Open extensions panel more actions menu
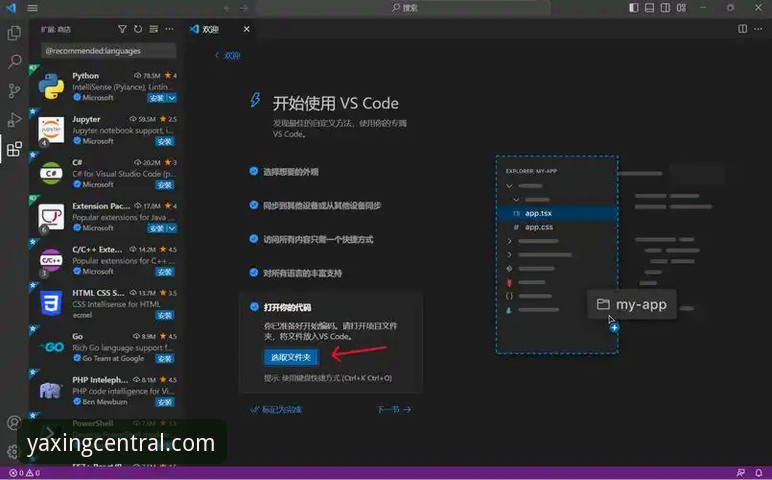The image size is (772, 480). coord(169,29)
